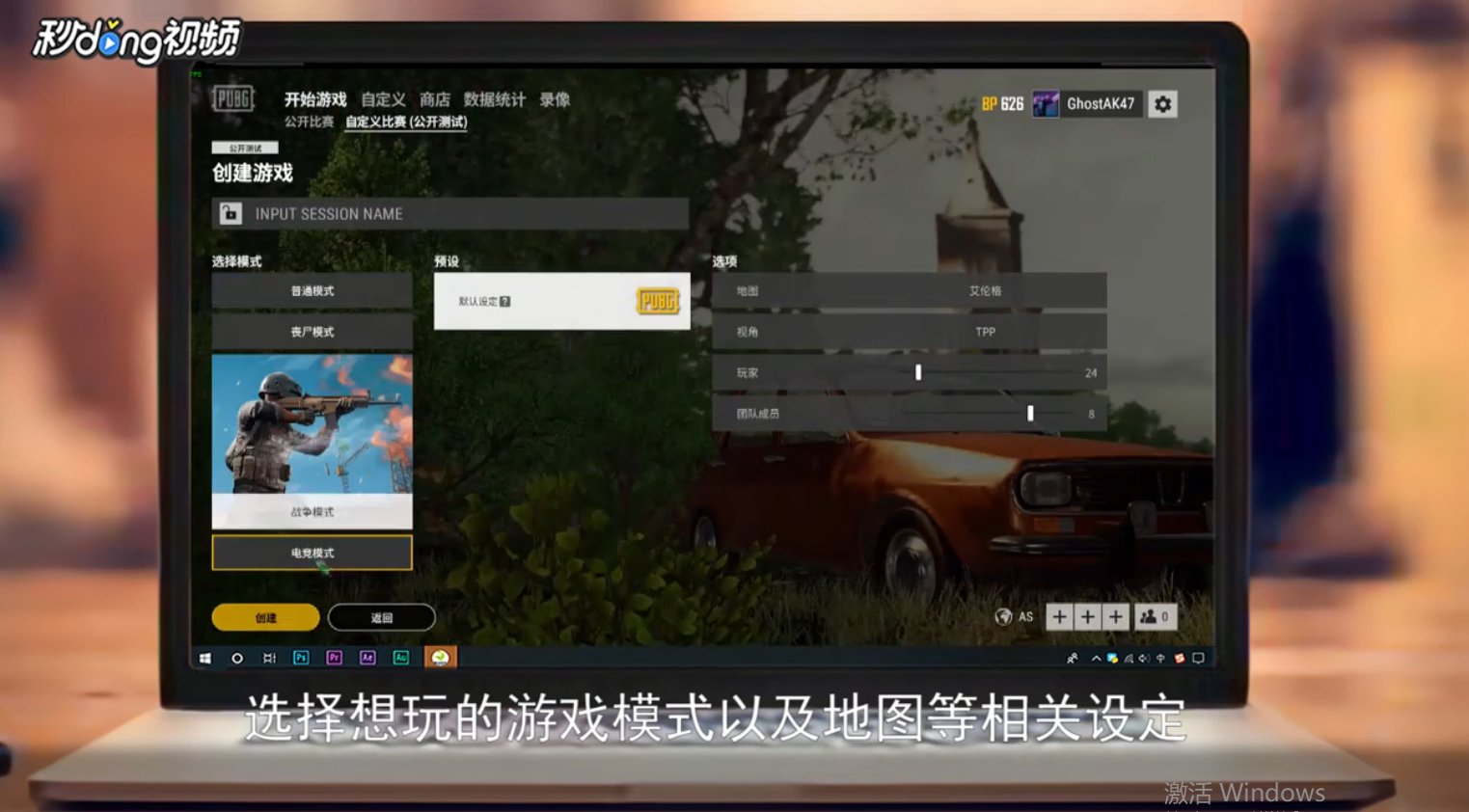Click the middle plus invite slot
Image resolution: width=1469 pixels, height=812 pixels.
(1087, 616)
